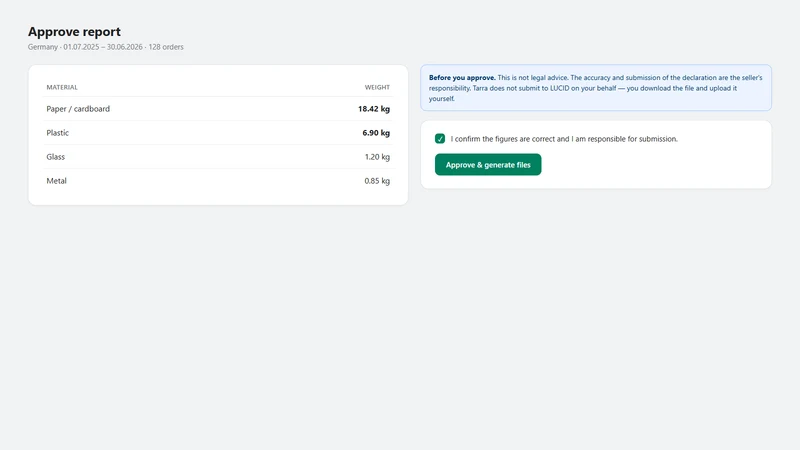Select the Paper / cardboard row
The width and height of the screenshot is (800, 450).
(218, 109)
